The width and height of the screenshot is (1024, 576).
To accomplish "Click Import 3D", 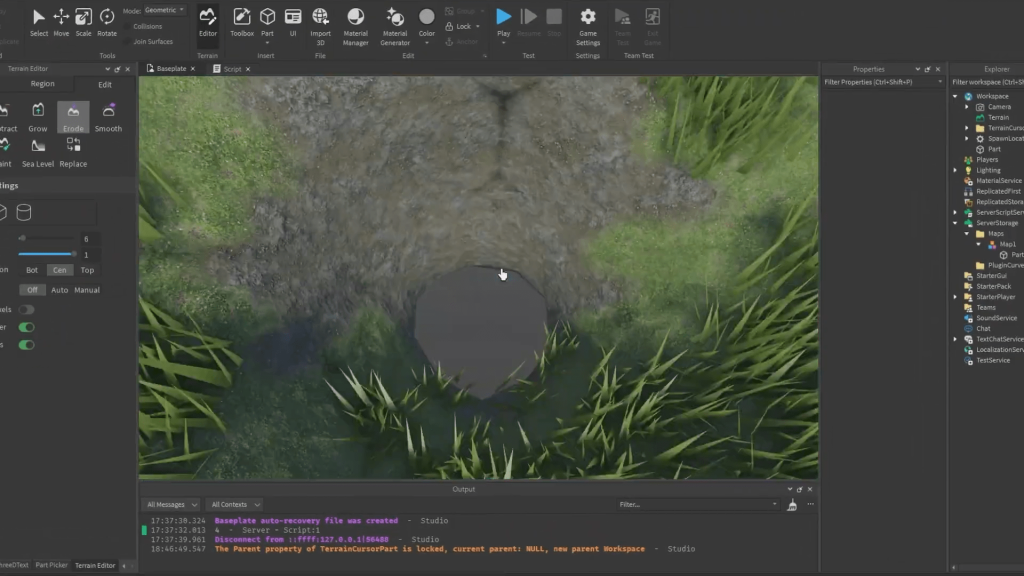I will tap(320, 26).
